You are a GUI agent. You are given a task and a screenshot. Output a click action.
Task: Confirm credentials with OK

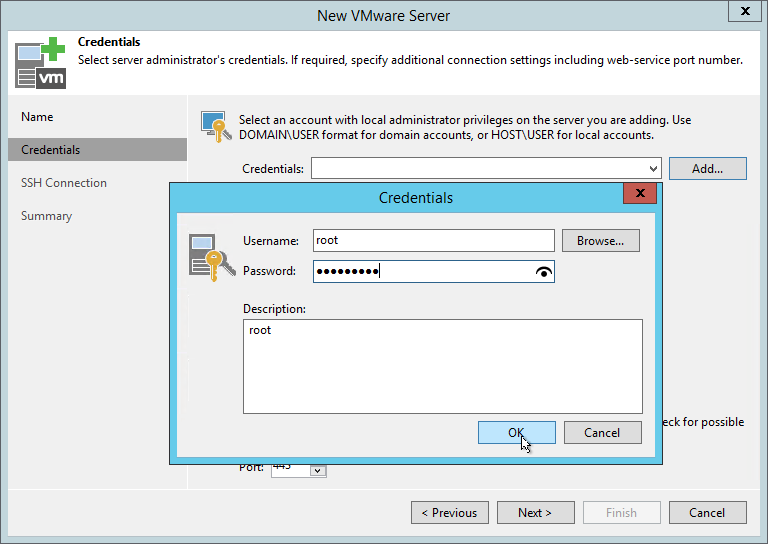coord(517,433)
